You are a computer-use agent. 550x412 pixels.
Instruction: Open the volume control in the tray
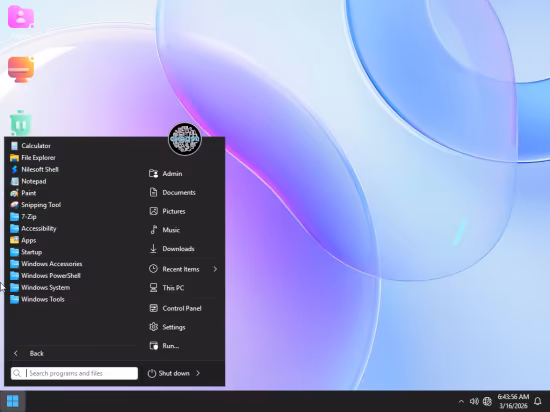[474, 401]
